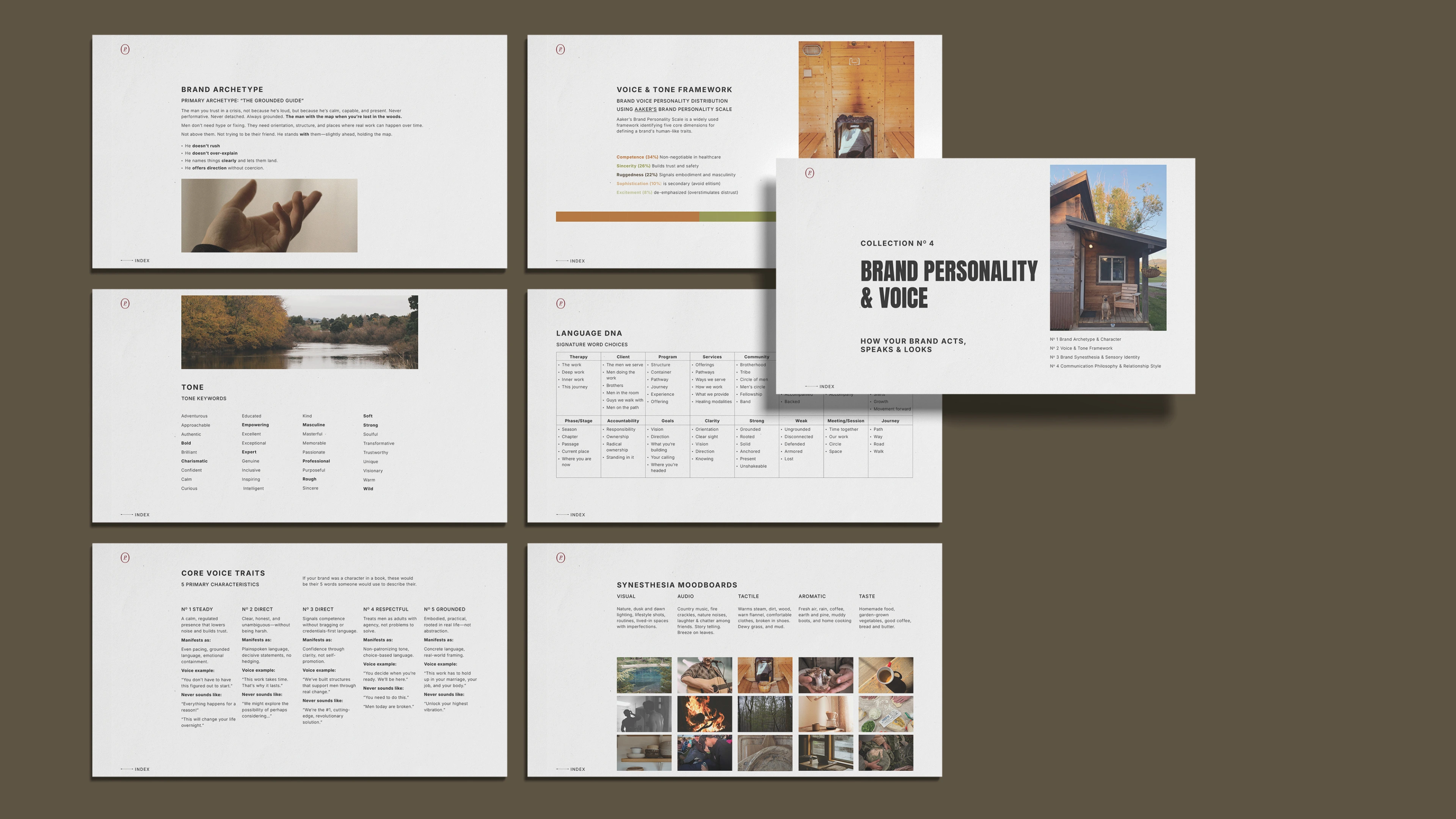
Task: Click the logo icon on the Collection Nº 4 cover
Action: tap(810, 173)
